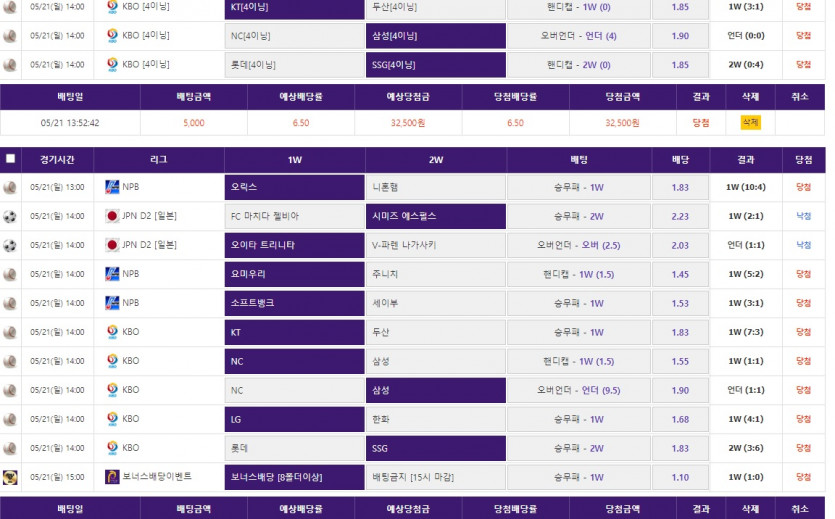Click the KBO logo in the 1.68 odds row

[x=112, y=419]
